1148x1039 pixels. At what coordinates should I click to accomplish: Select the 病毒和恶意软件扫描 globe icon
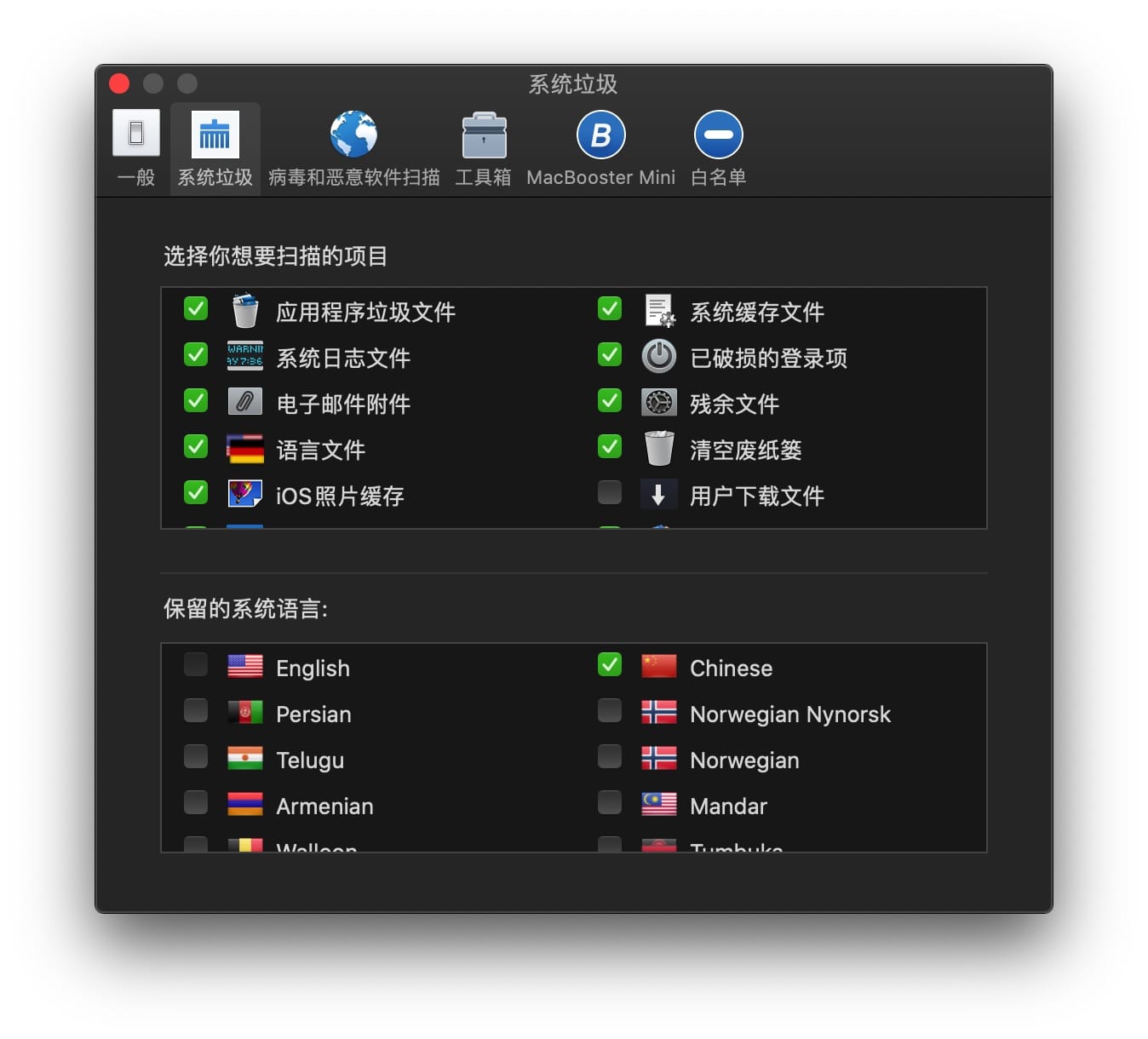[353, 135]
